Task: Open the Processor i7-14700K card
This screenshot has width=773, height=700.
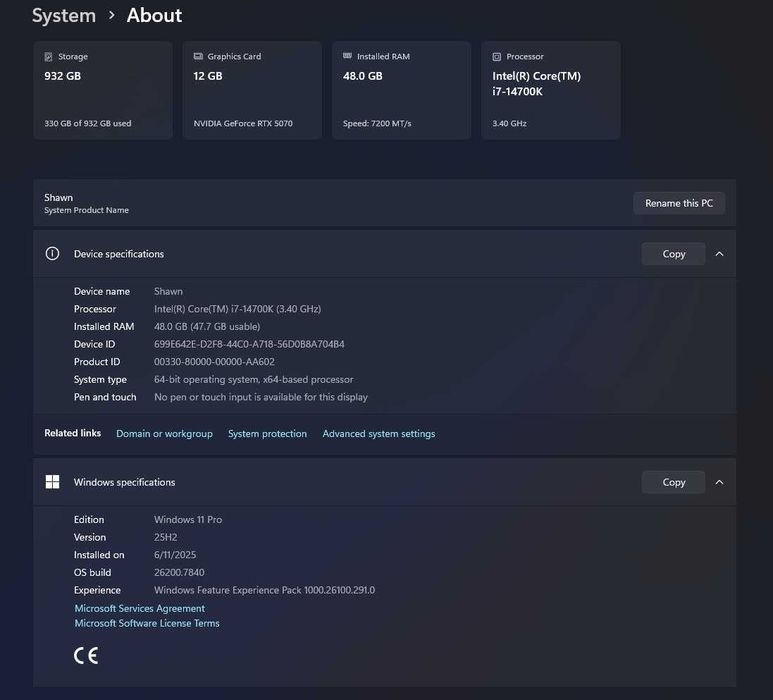Action: point(551,90)
